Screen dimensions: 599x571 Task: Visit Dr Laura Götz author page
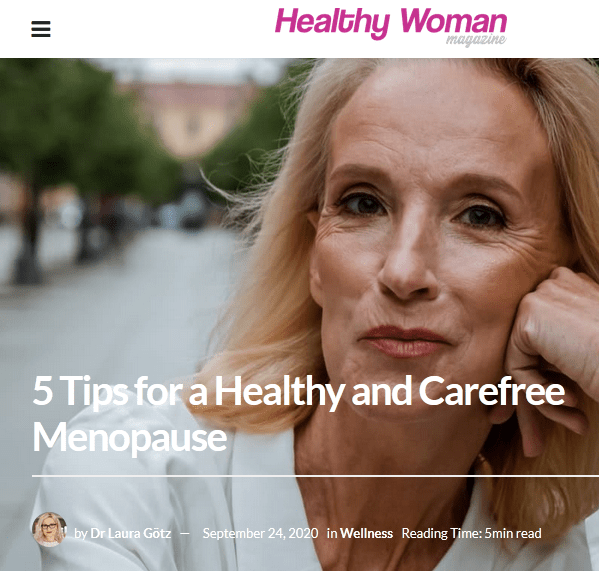click(130, 533)
